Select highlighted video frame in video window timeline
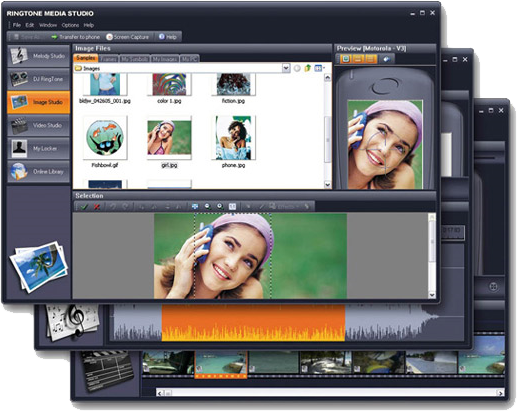 pyautogui.click(x=221, y=364)
